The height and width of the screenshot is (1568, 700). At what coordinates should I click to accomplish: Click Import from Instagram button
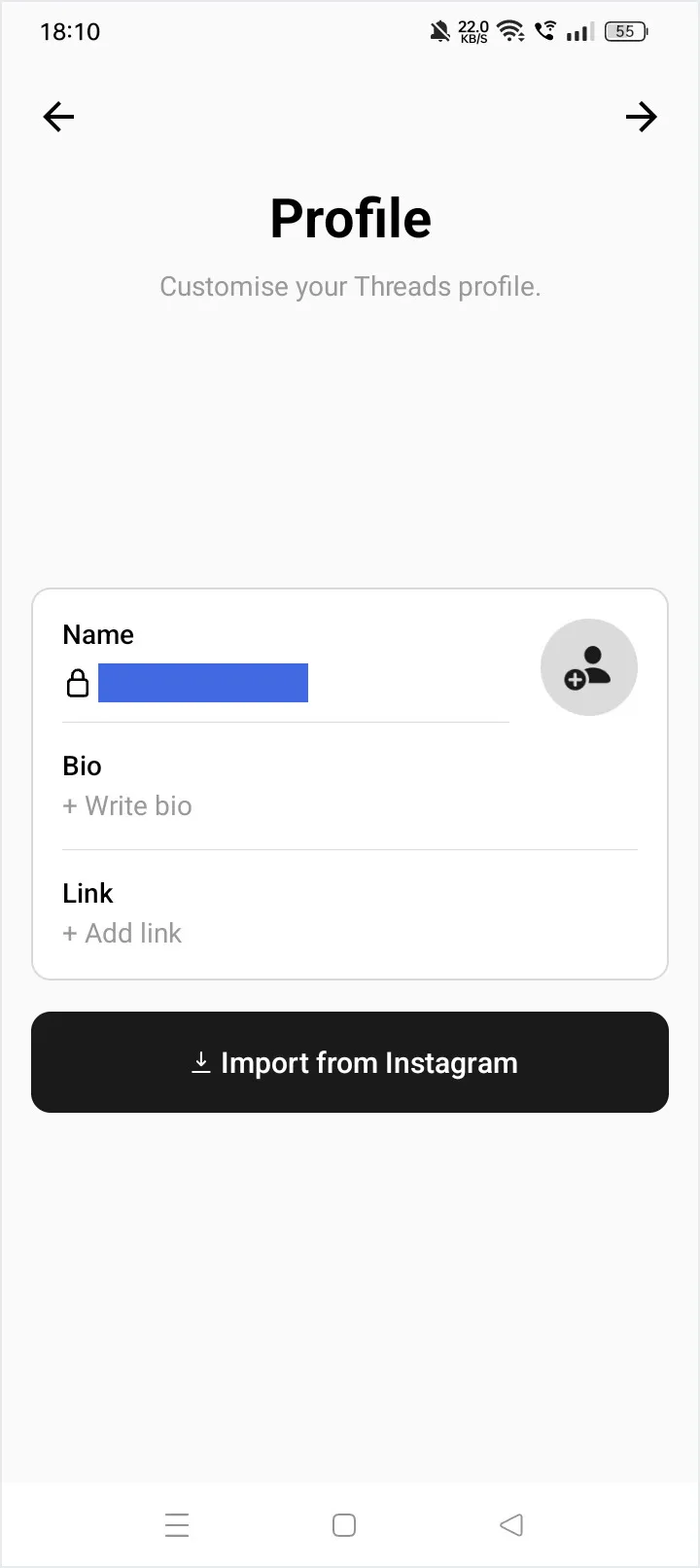[350, 1062]
